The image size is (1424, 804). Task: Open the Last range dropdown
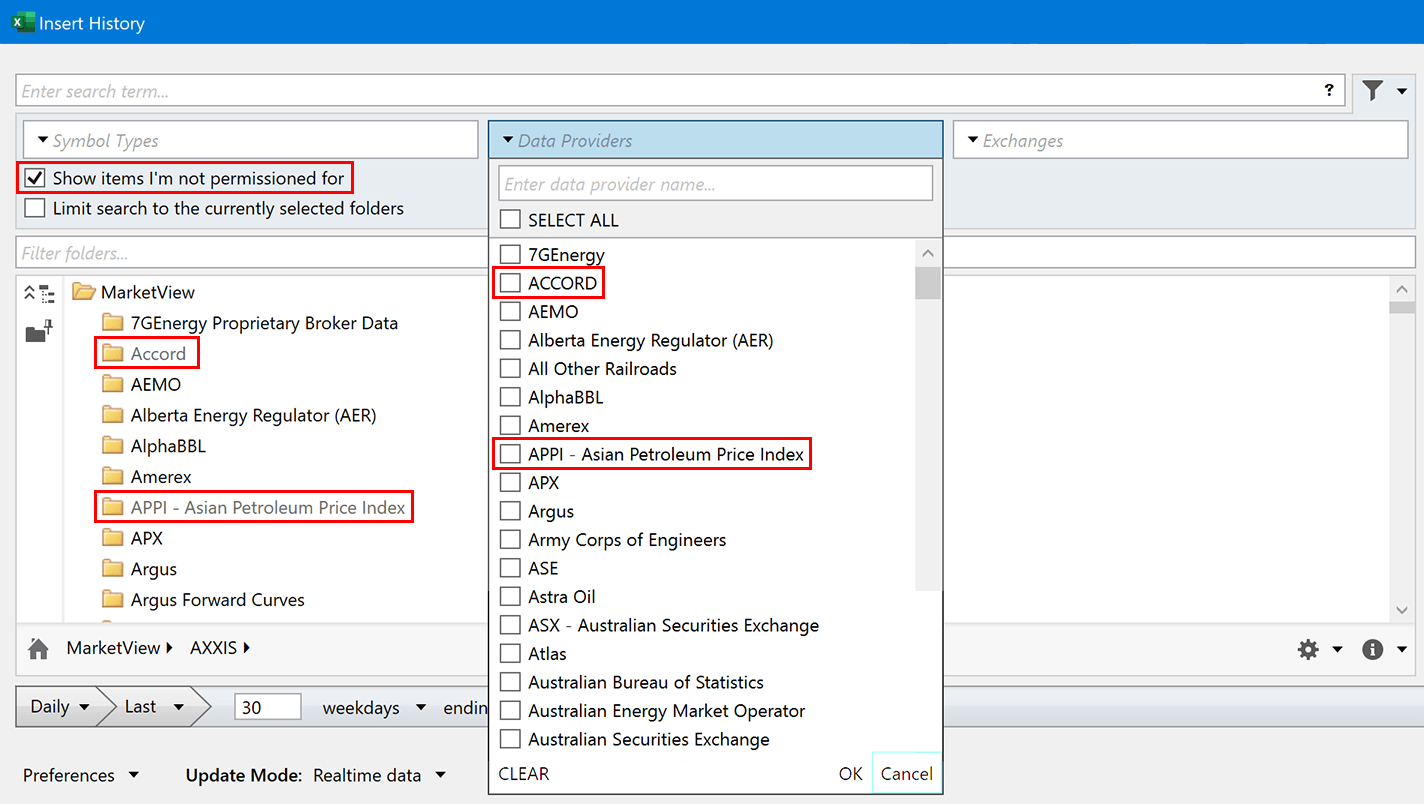point(154,707)
